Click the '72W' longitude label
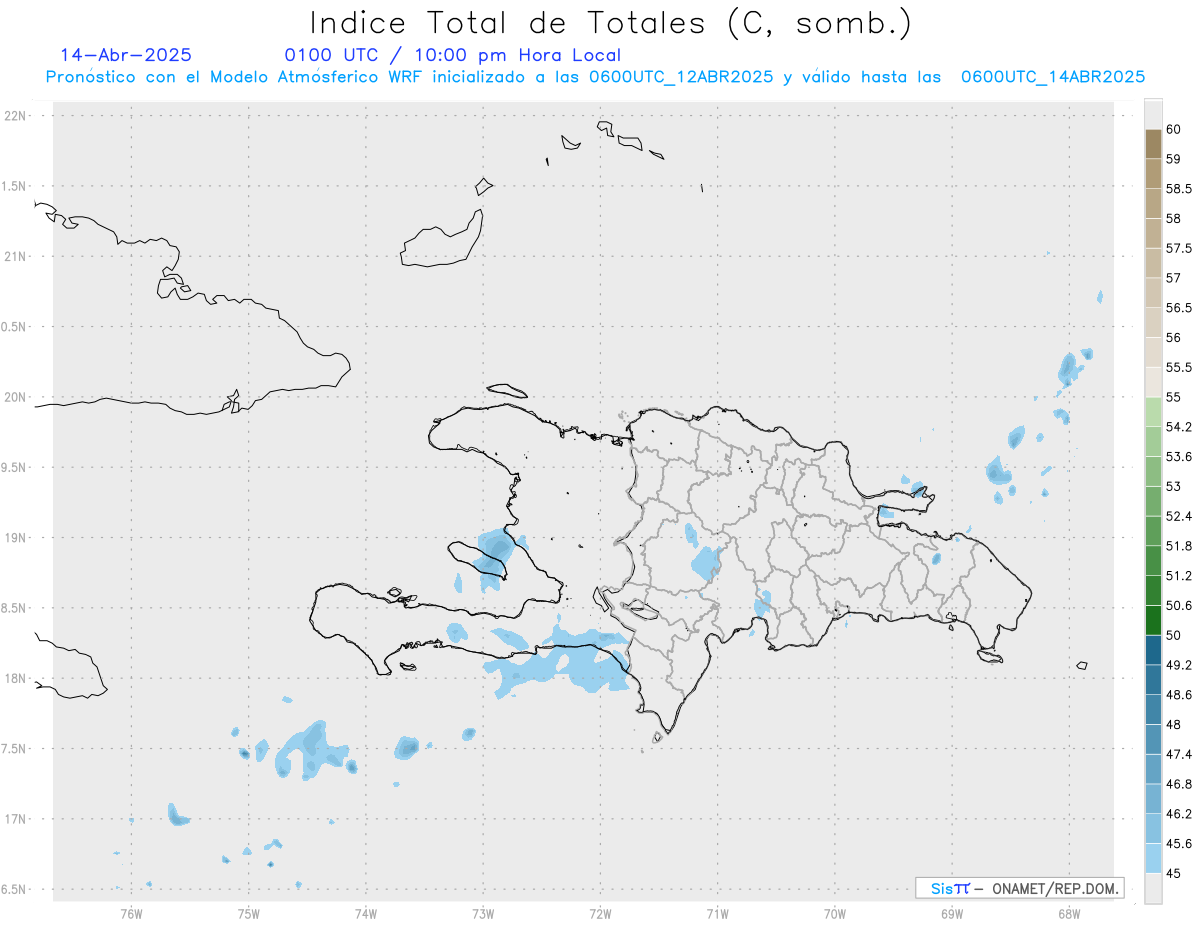Screen dimensions: 1200x927 pos(600,913)
